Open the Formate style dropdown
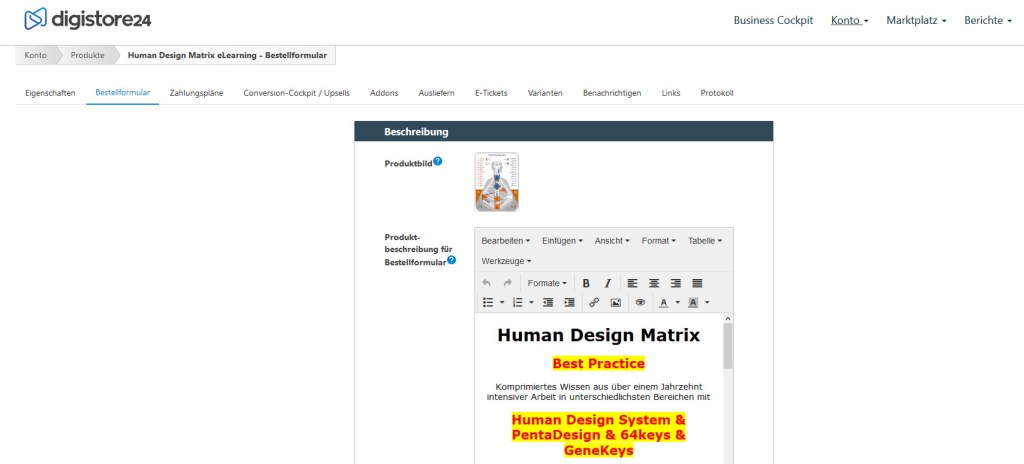The width and height of the screenshot is (1024, 464). pyautogui.click(x=547, y=283)
